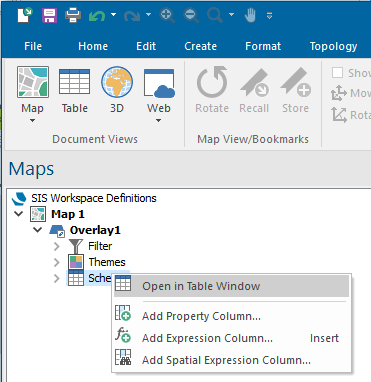Switch to the Create ribbon tab
The height and width of the screenshot is (382, 371).
pos(200,46)
